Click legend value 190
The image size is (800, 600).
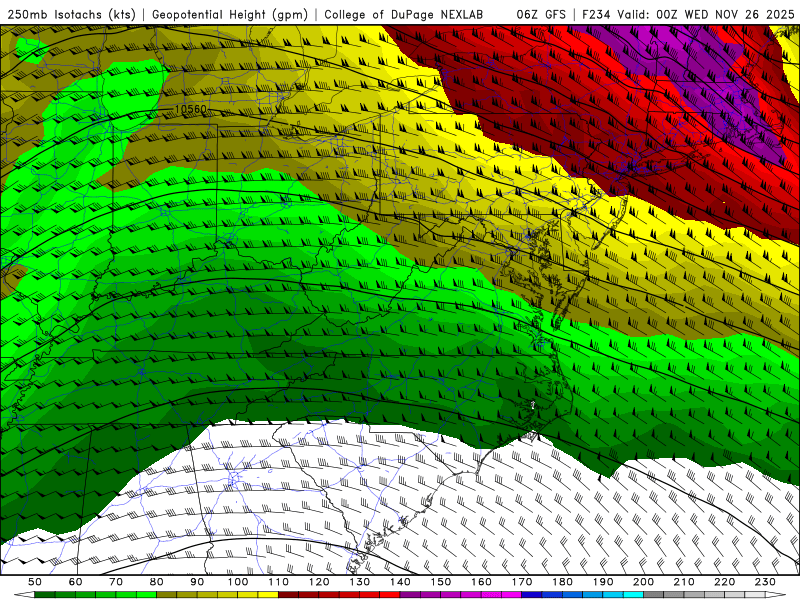coord(603,582)
